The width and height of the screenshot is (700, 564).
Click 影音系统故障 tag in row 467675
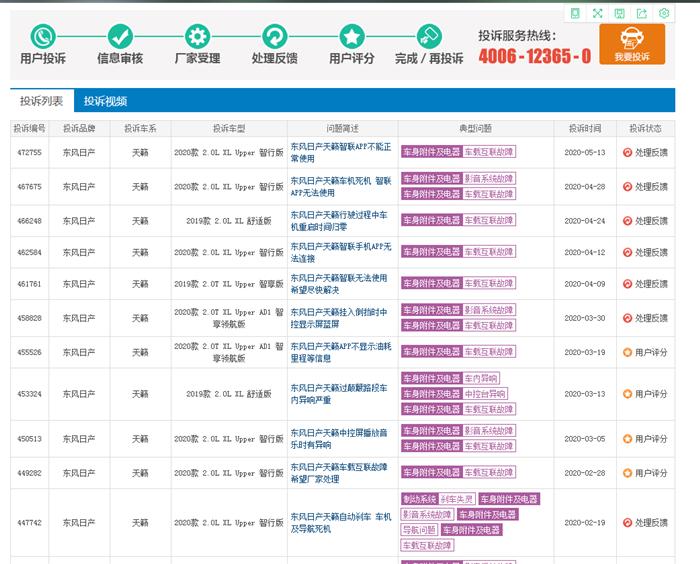(x=489, y=179)
